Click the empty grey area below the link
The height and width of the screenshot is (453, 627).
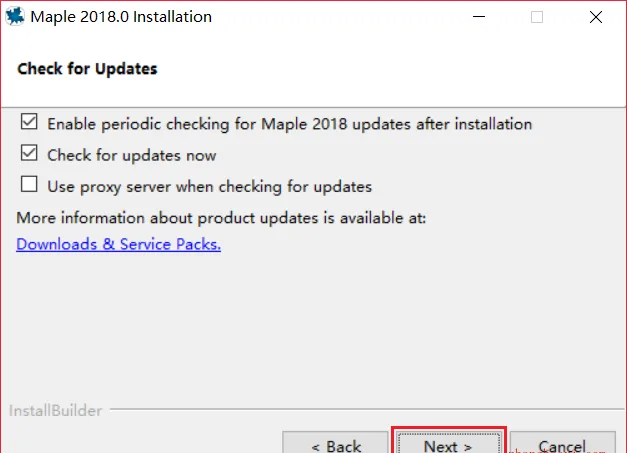pos(312,328)
